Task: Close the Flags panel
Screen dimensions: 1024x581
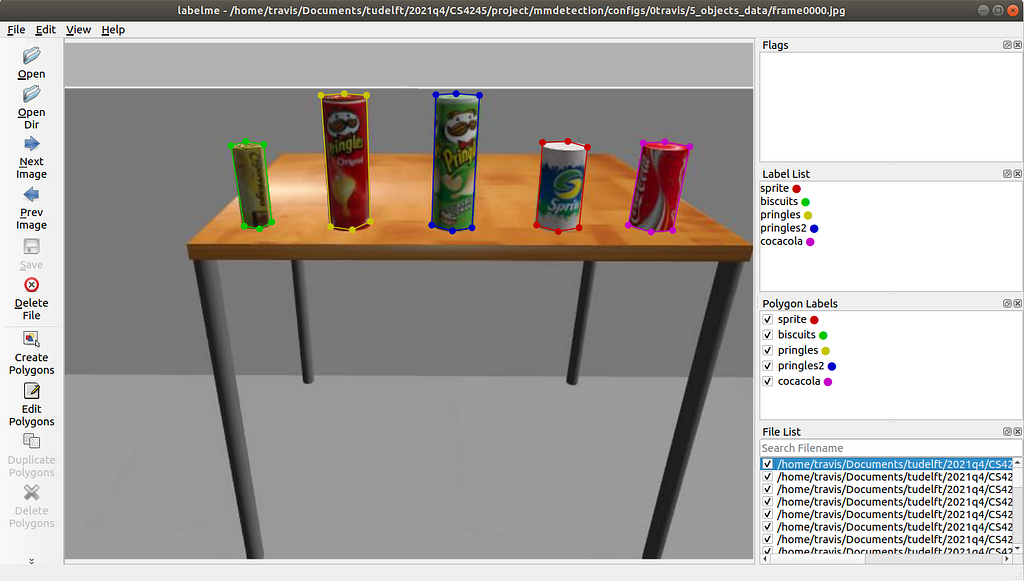Action: [1017, 45]
